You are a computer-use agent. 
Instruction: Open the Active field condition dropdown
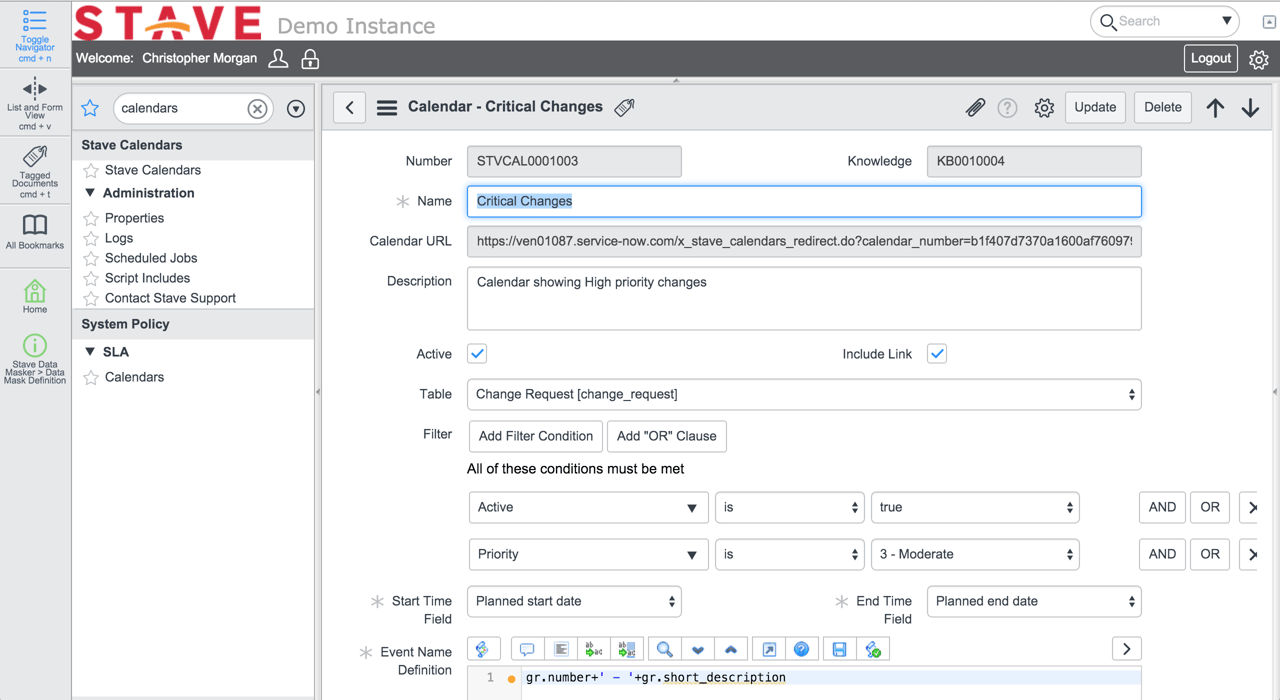pyautogui.click(x=588, y=507)
